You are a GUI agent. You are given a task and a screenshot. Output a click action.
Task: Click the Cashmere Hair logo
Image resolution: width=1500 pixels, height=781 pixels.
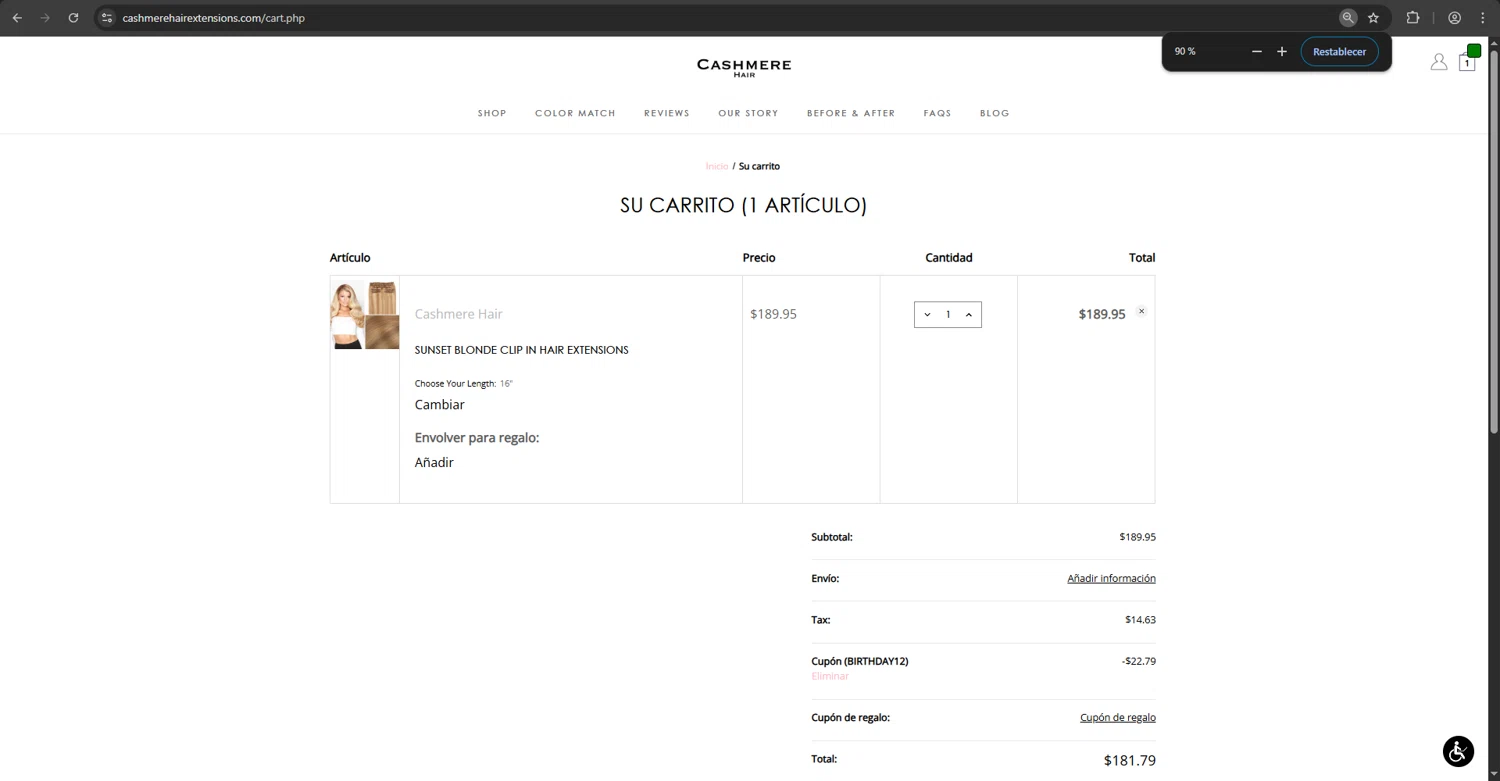744,68
